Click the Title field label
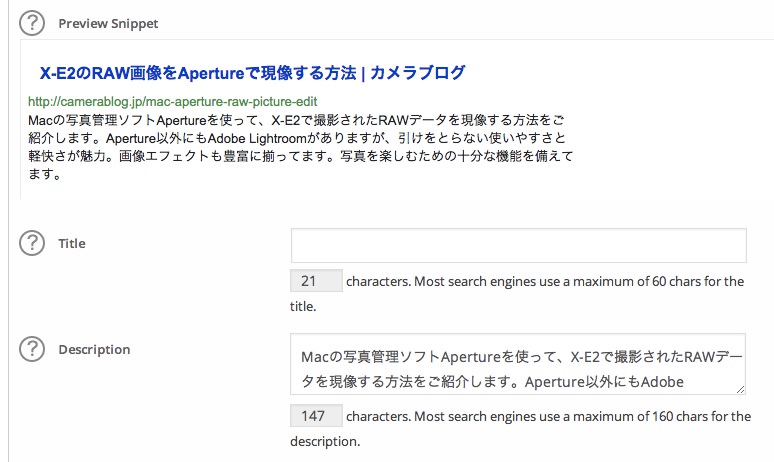This screenshot has width=774, height=462. 72,243
